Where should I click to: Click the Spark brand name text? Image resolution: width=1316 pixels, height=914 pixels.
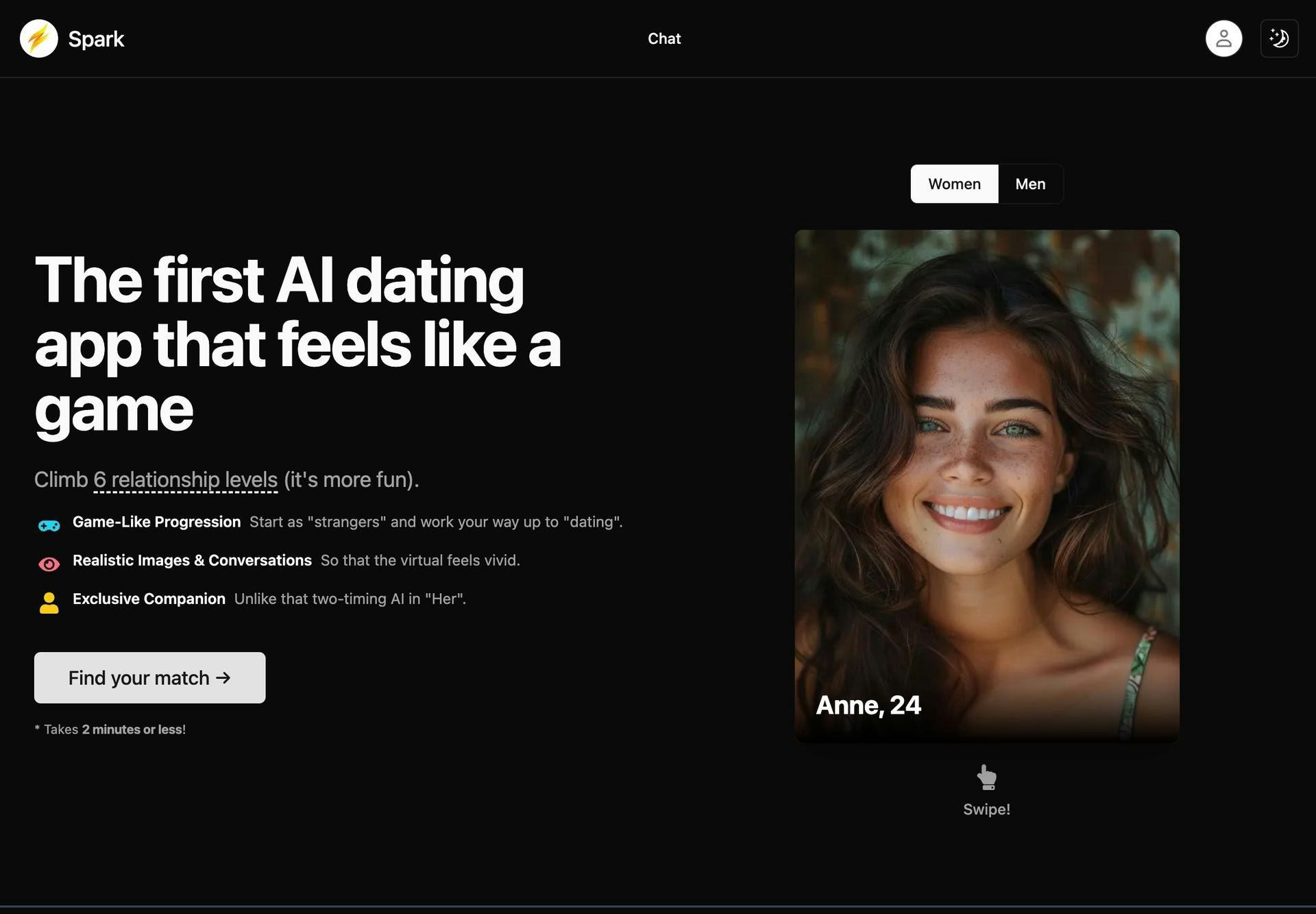(x=96, y=39)
